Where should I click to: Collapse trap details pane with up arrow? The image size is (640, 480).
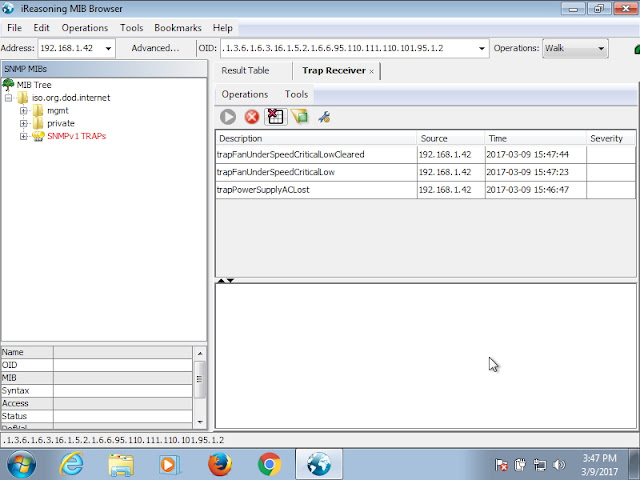221,281
